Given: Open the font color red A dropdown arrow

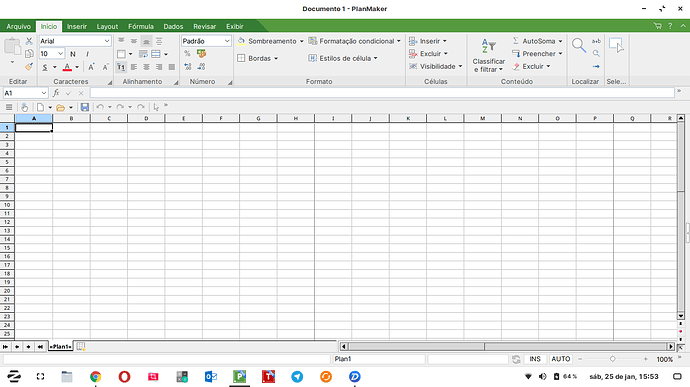Looking at the screenshot, I should [77, 67].
